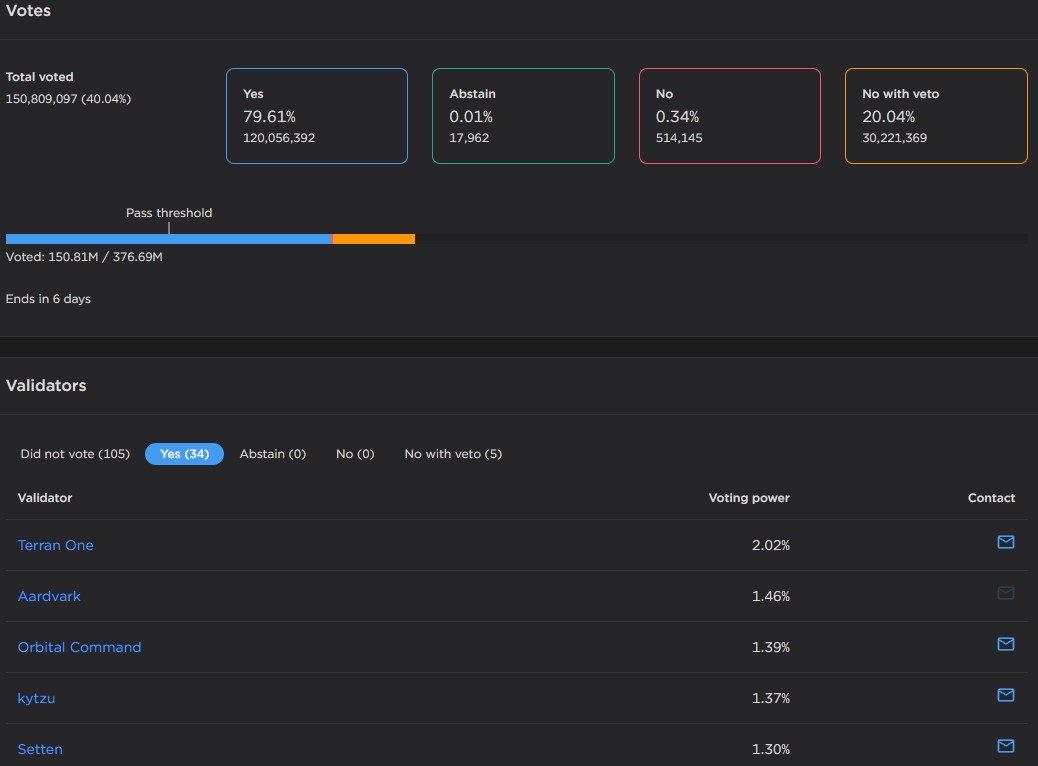1038x766 pixels.
Task: Email Orbital Command via envelope icon
Action: (1006, 644)
